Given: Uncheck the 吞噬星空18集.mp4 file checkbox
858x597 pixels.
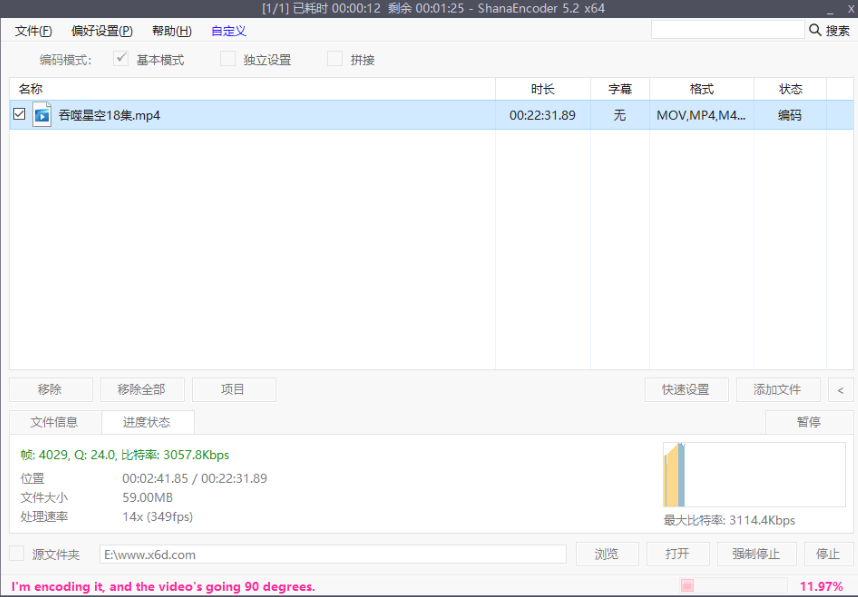Looking at the screenshot, I should point(17,114).
